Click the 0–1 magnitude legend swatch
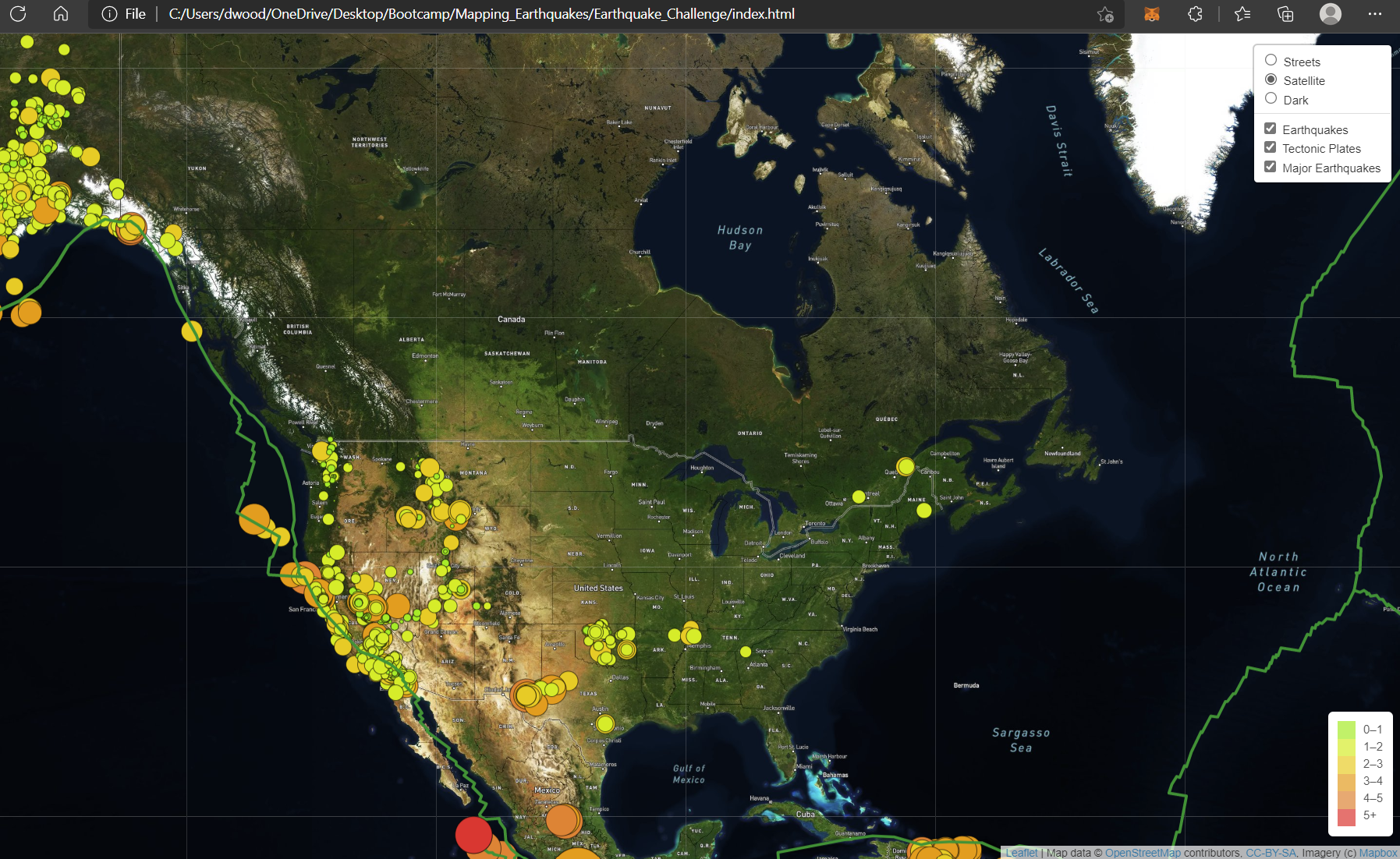The height and width of the screenshot is (859, 1400). 1347,730
